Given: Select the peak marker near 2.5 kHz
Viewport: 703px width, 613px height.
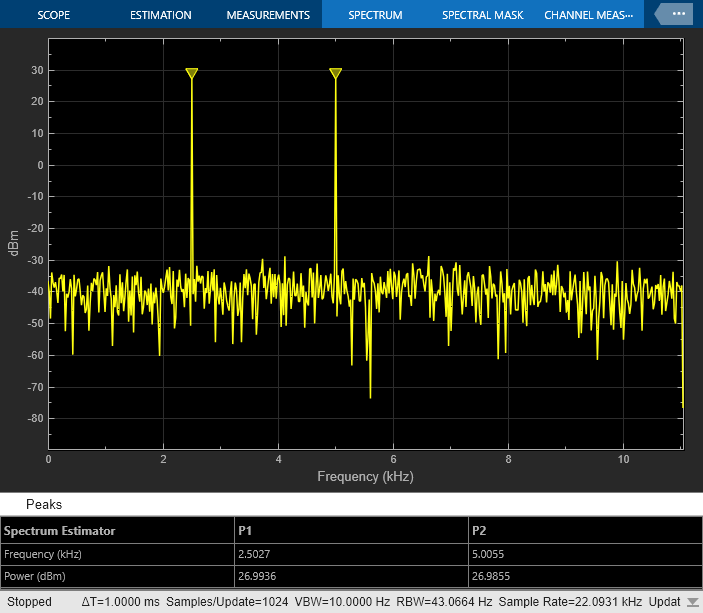Looking at the screenshot, I should point(191,73).
